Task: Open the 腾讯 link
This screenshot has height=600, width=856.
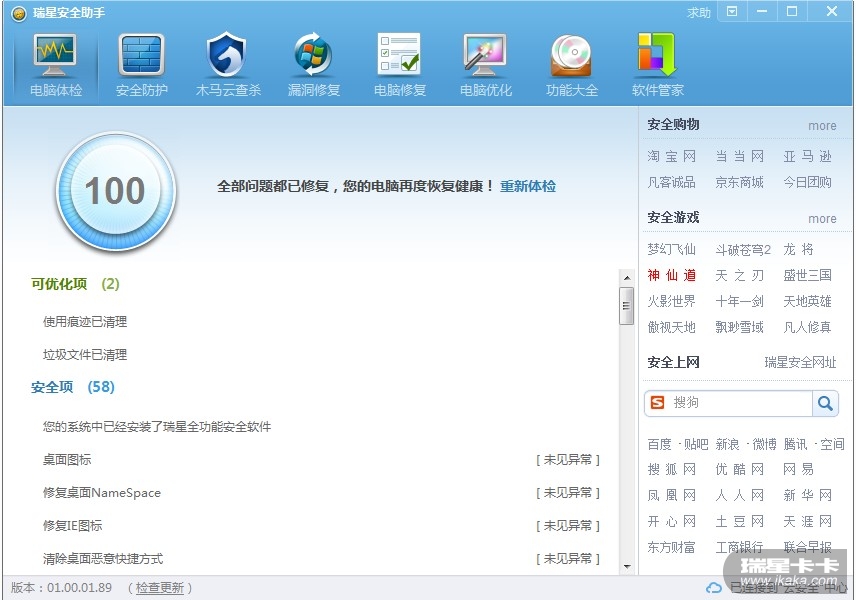Action: [795, 444]
